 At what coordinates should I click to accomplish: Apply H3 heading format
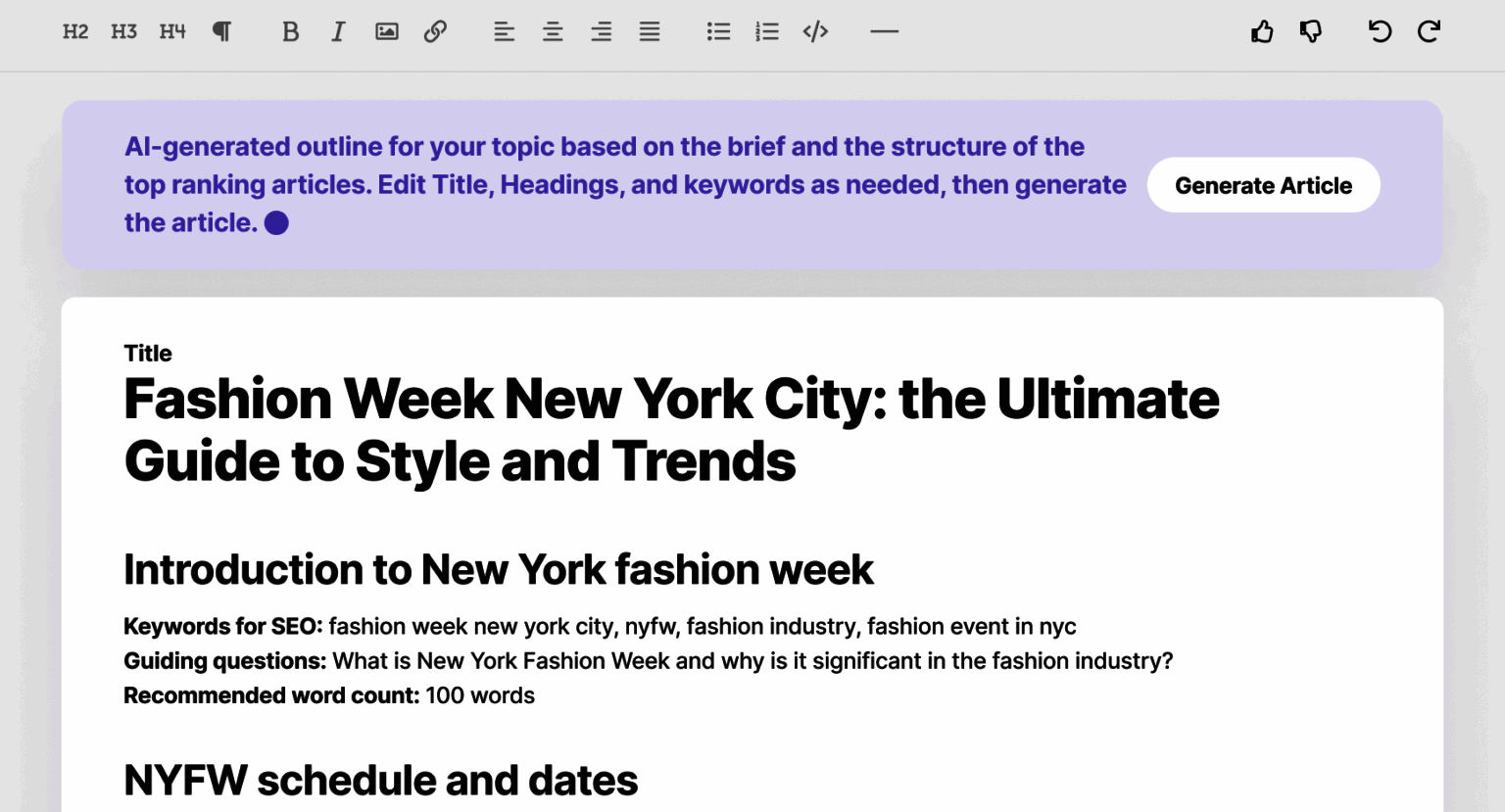pyautogui.click(x=123, y=31)
